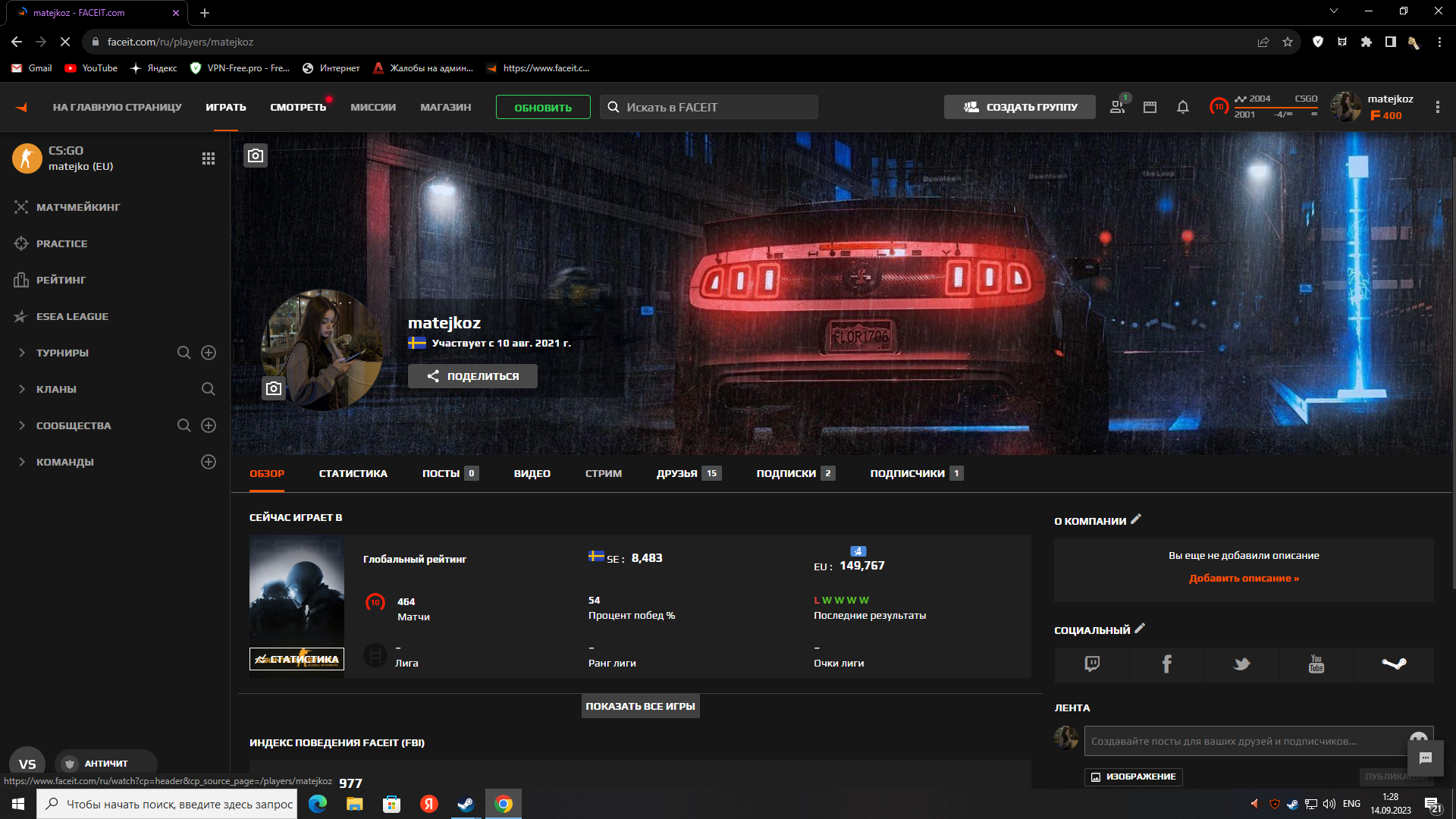This screenshot has width=1456, height=819.
Task: Click the Twitch social icon
Action: click(x=1092, y=664)
